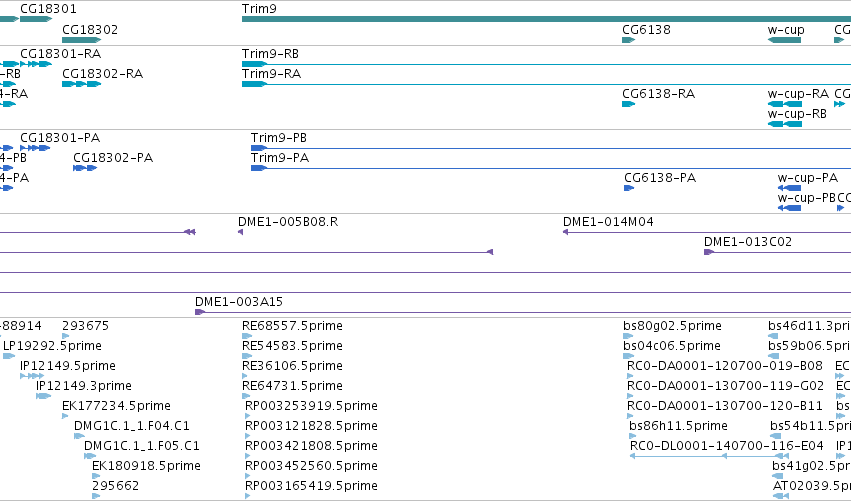851x501 pixels.
Task: Select EST IP12149.5prime
Action: pos(68,366)
